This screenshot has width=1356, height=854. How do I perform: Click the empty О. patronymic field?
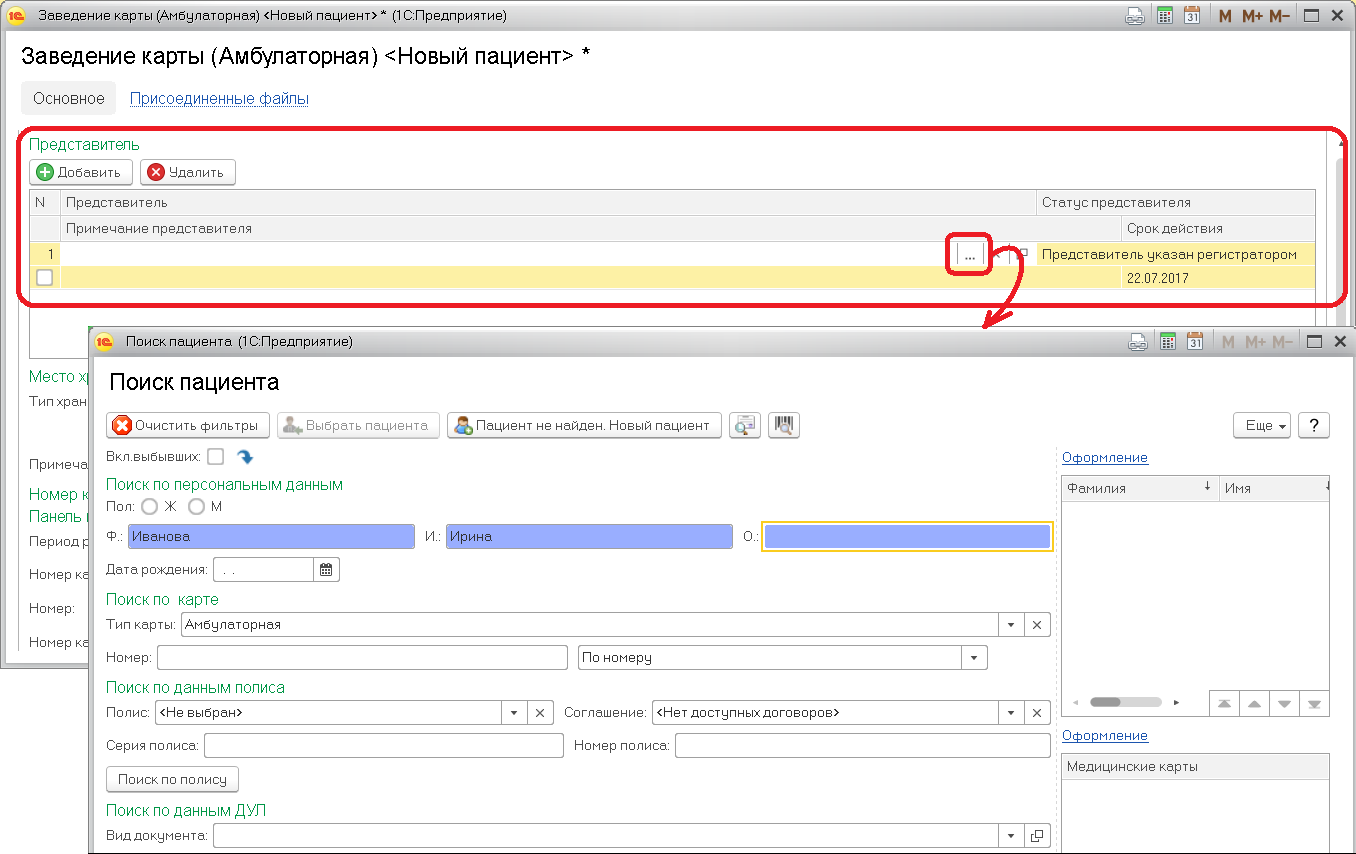907,536
